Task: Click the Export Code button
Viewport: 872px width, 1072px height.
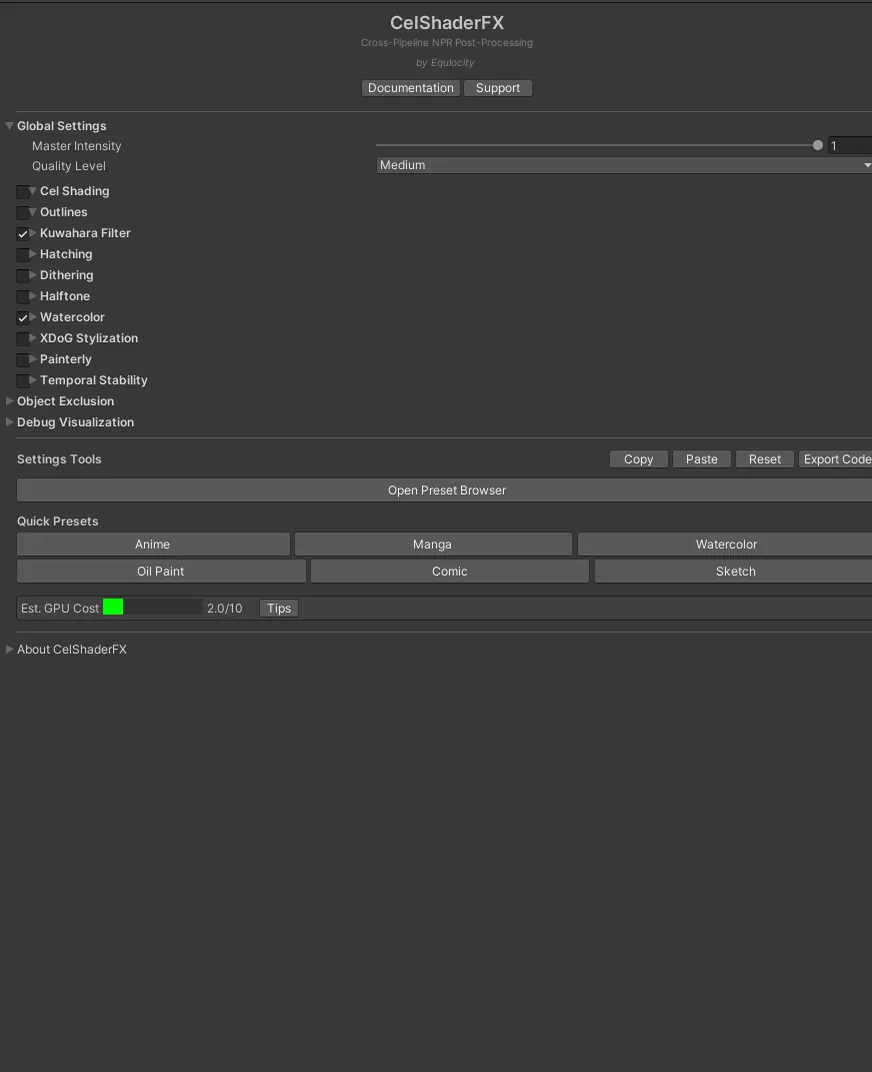Action: click(x=836, y=459)
